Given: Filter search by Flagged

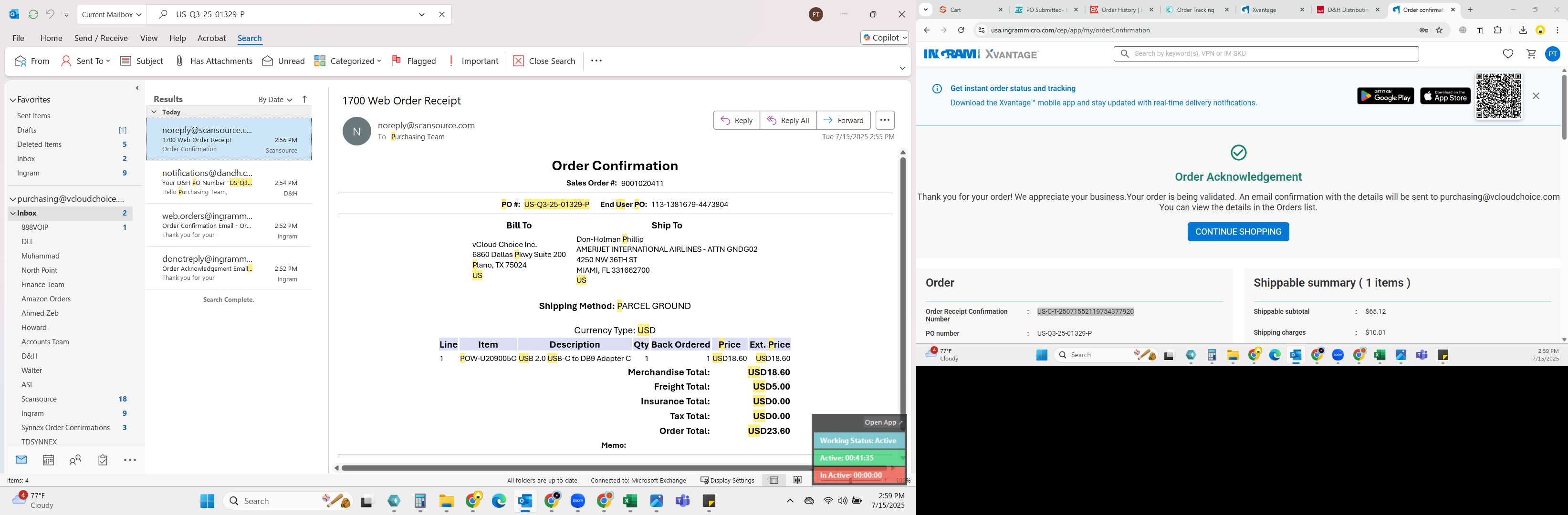Looking at the screenshot, I should (x=414, y=61).
